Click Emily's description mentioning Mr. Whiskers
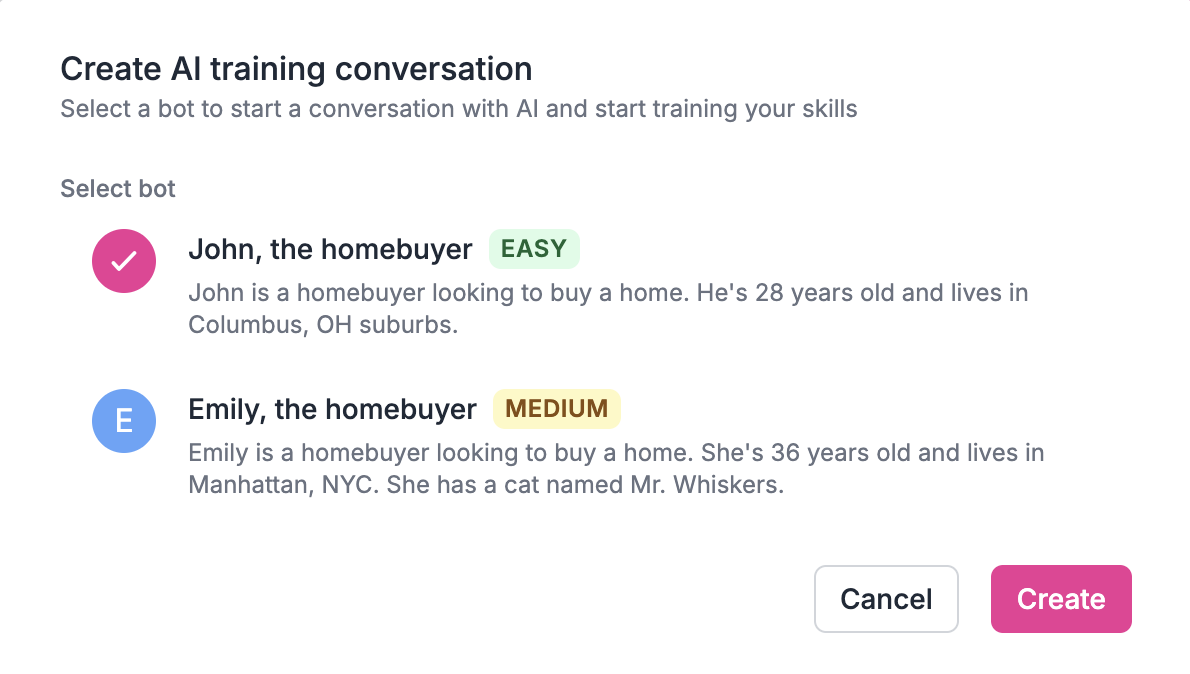1190x674 pixels. (615, 468)
